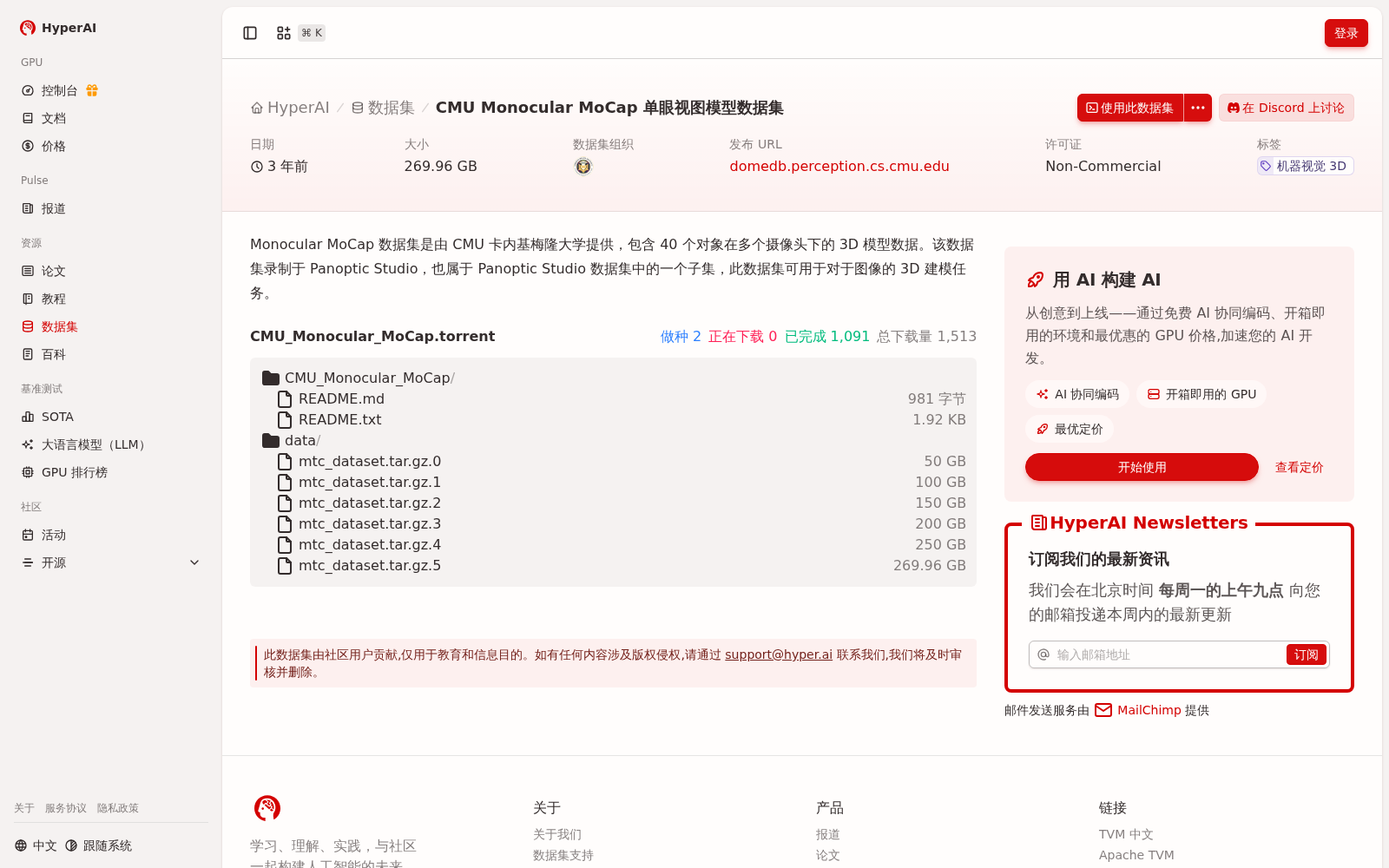Click the HyperAI logo in sidebar
The image size is (1389, 868).
click(58, 28)
